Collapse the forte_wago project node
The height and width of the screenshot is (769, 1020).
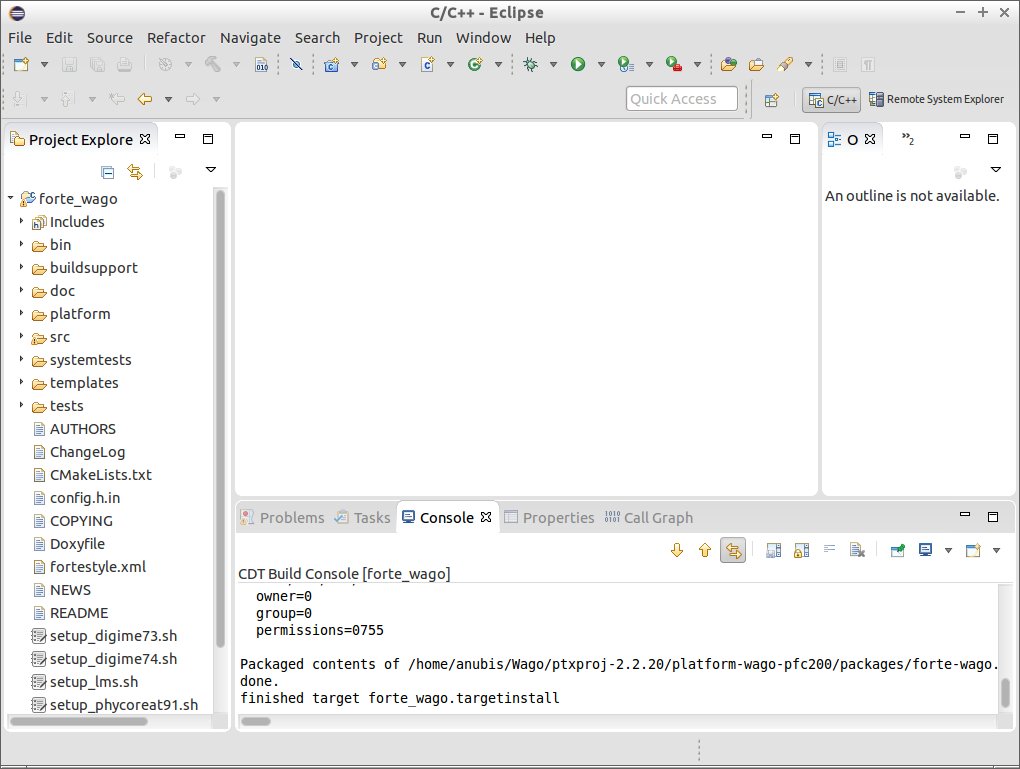10,199
